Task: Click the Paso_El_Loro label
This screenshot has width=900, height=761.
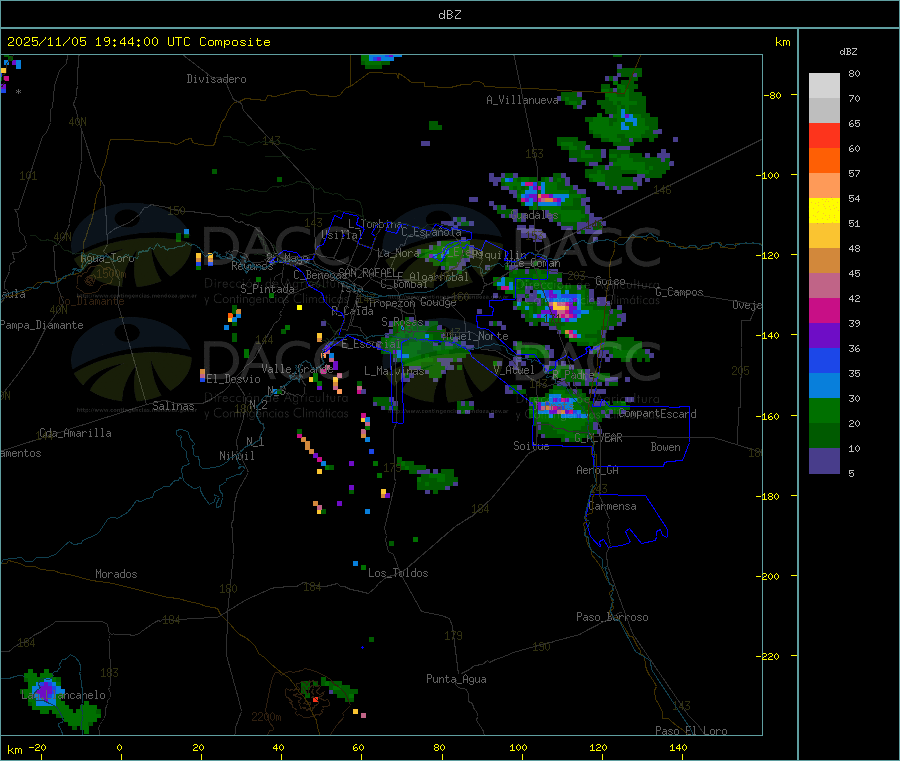Action: click(692, 731)
